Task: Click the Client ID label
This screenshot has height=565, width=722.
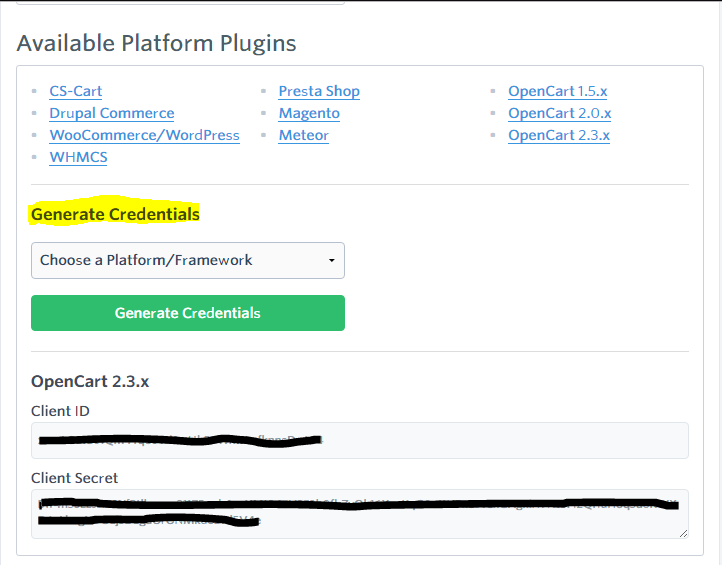Action: (x=60, y=411)
